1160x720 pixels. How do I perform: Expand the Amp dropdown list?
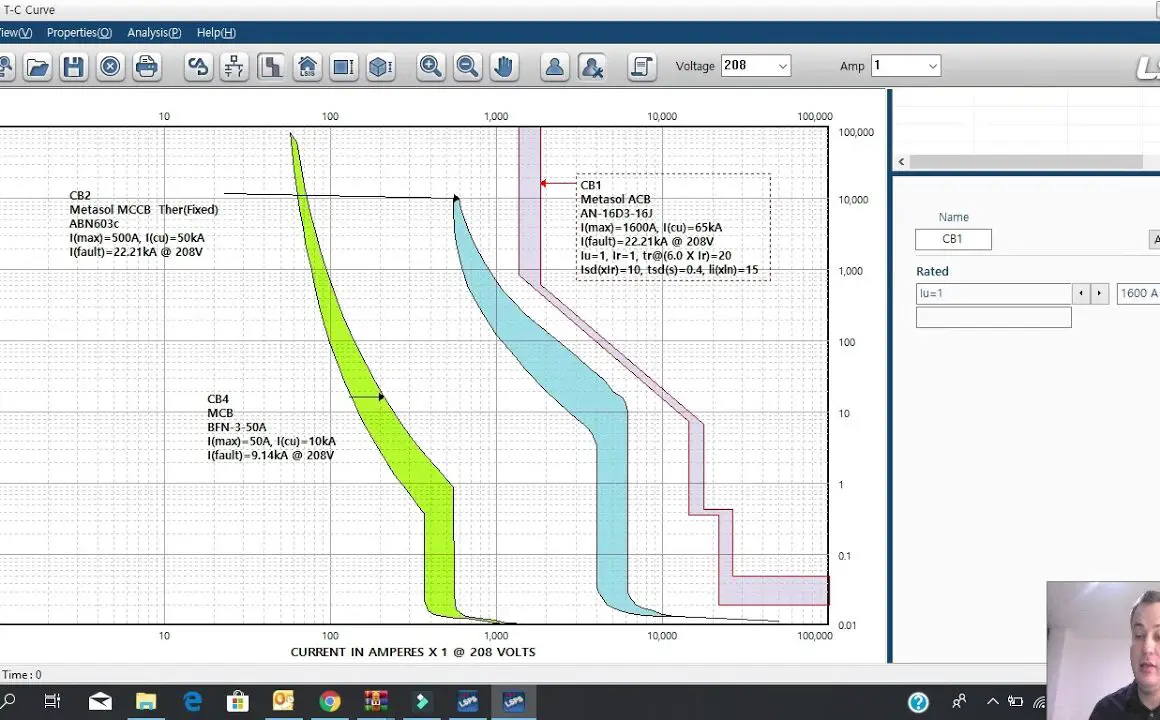tap(905, 66)
